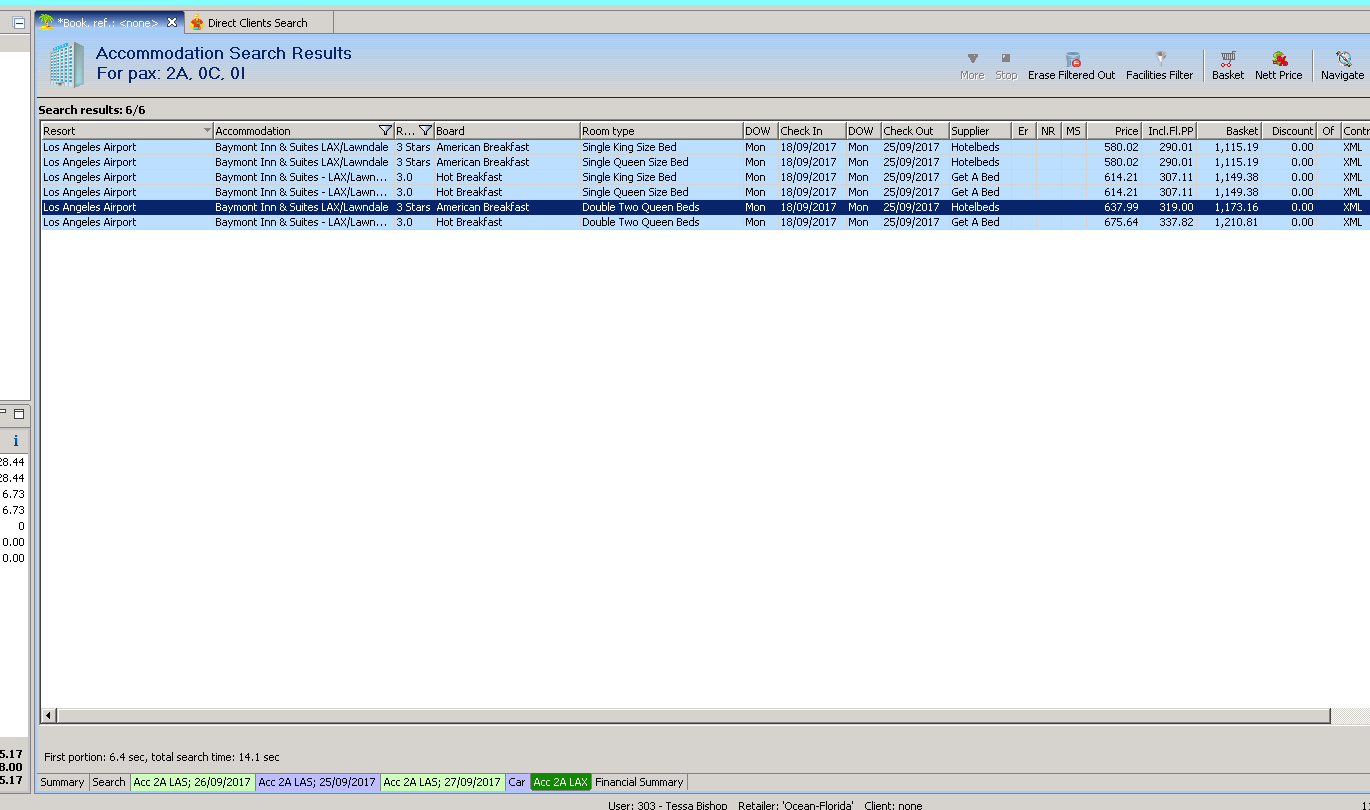1370x810 pixels.
Task: Click User: 303 - Tessa Bishop status entry
Action: tap(668, 805)
